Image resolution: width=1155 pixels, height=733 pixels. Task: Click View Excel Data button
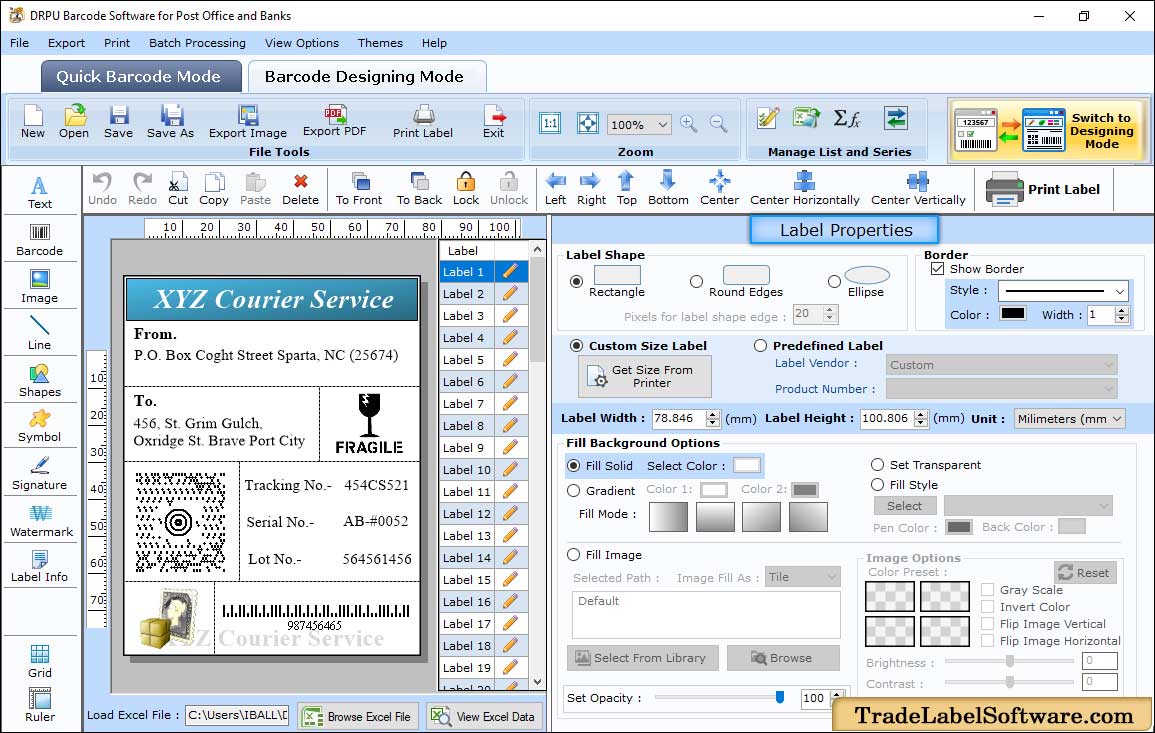click(485, 716)
